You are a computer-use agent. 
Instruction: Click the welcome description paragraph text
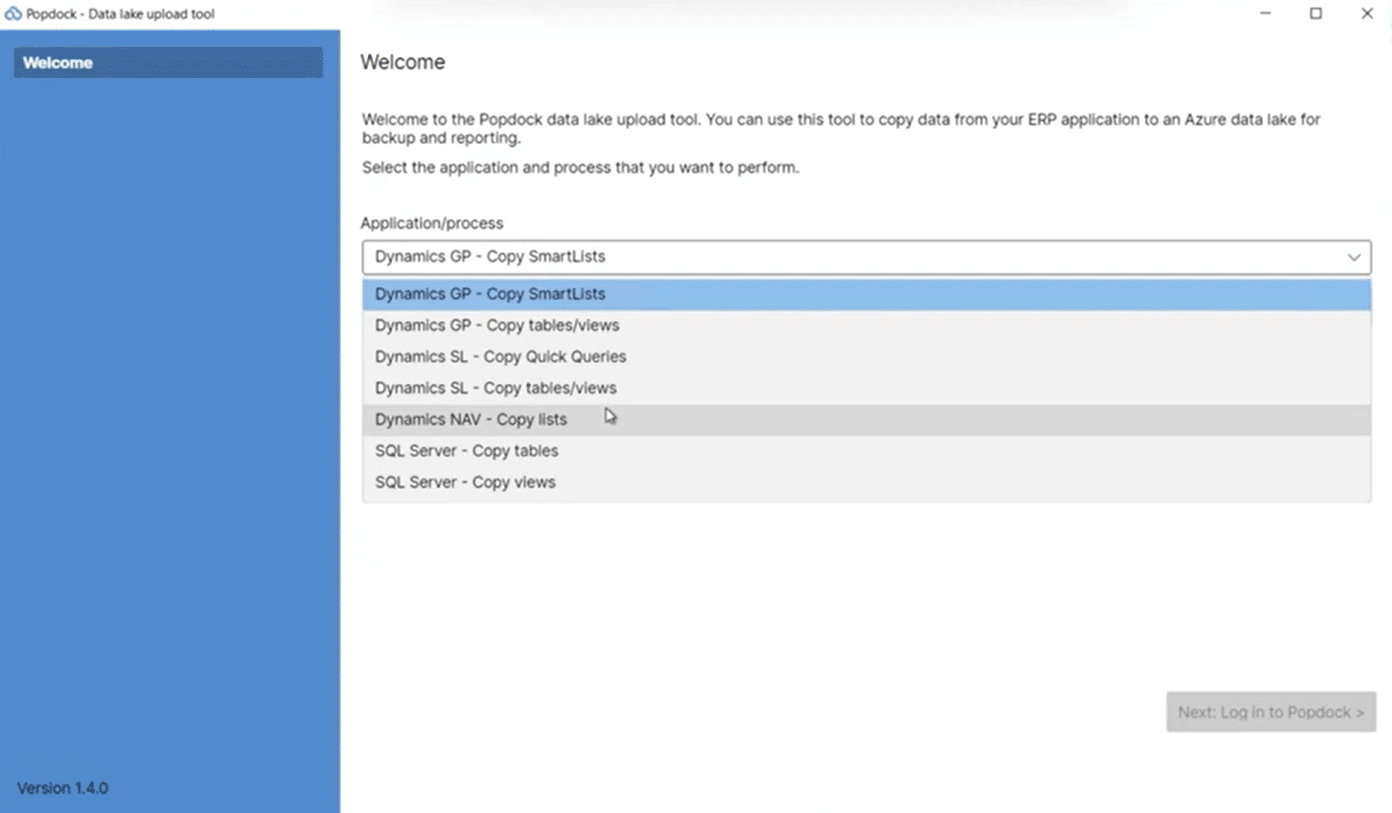(840, 128)
